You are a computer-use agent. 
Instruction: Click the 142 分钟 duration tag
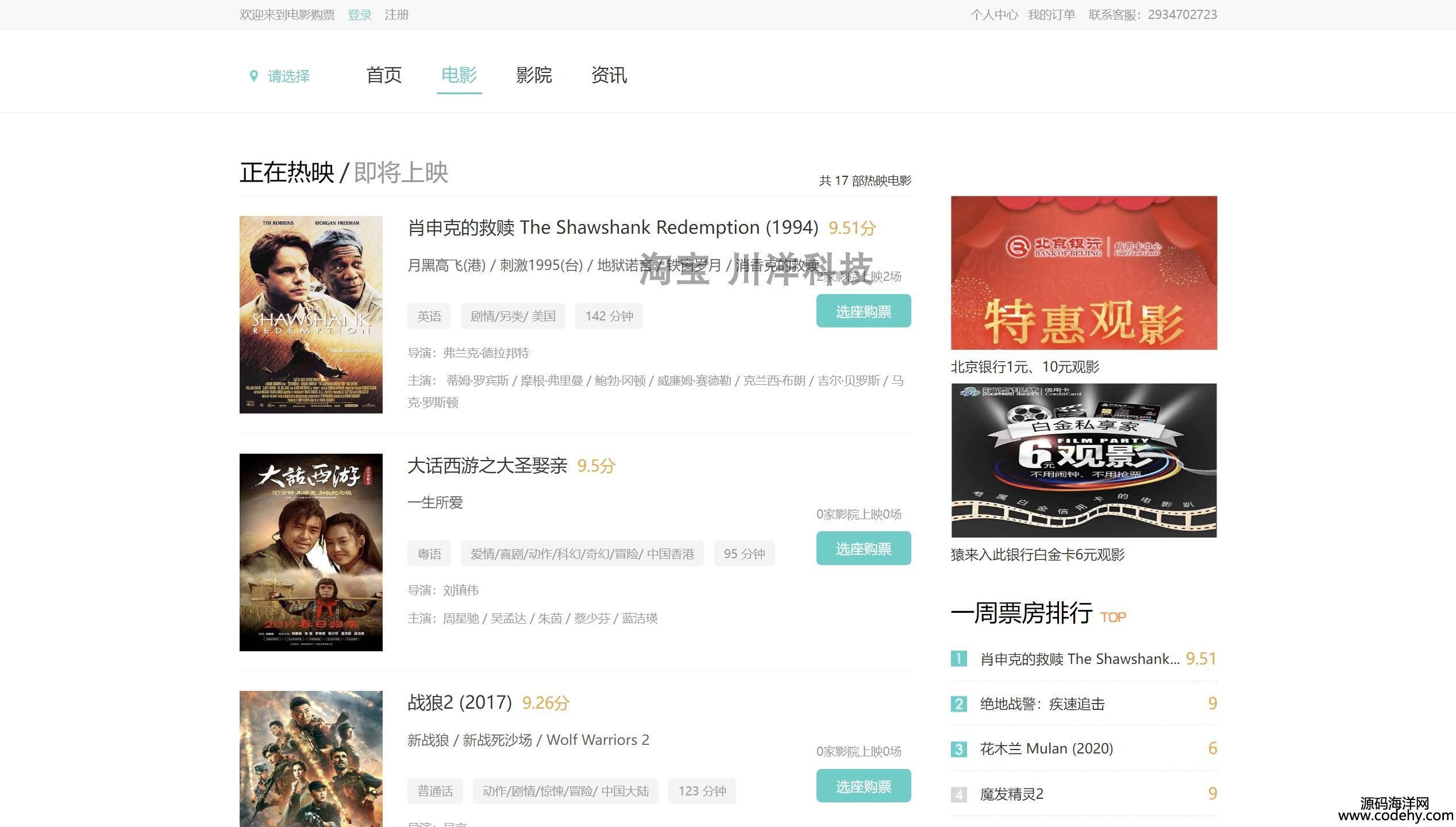click(609, 316)
